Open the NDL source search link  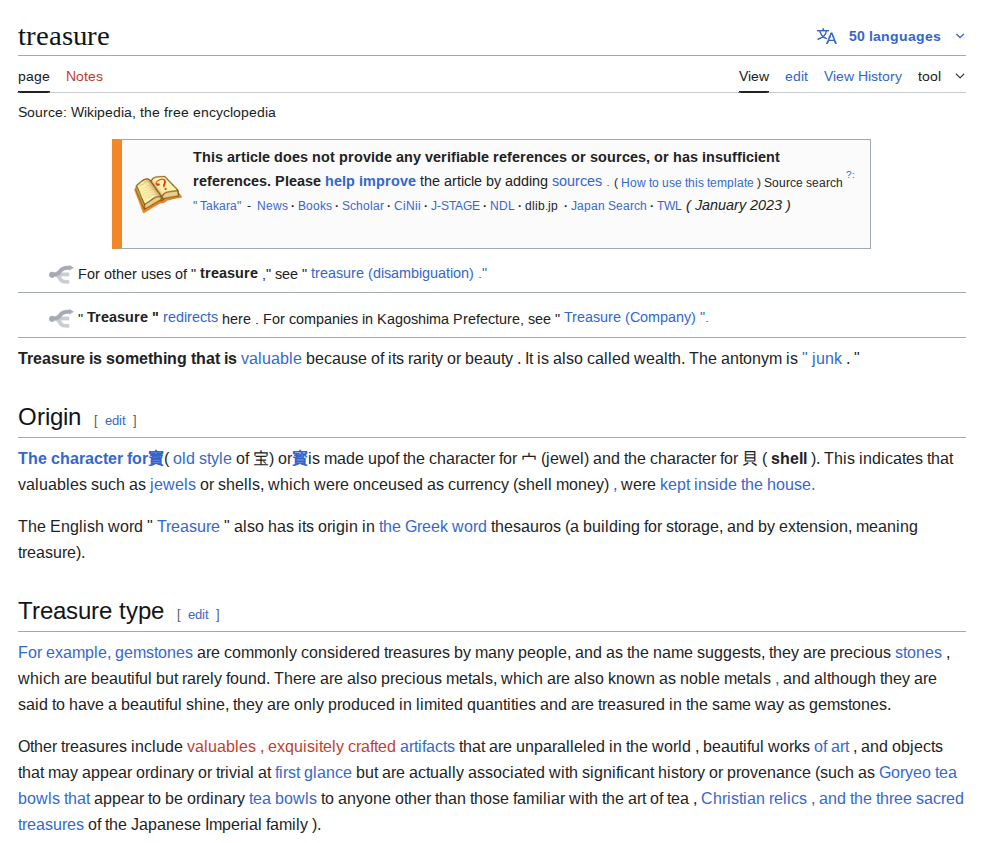point(502,206)
